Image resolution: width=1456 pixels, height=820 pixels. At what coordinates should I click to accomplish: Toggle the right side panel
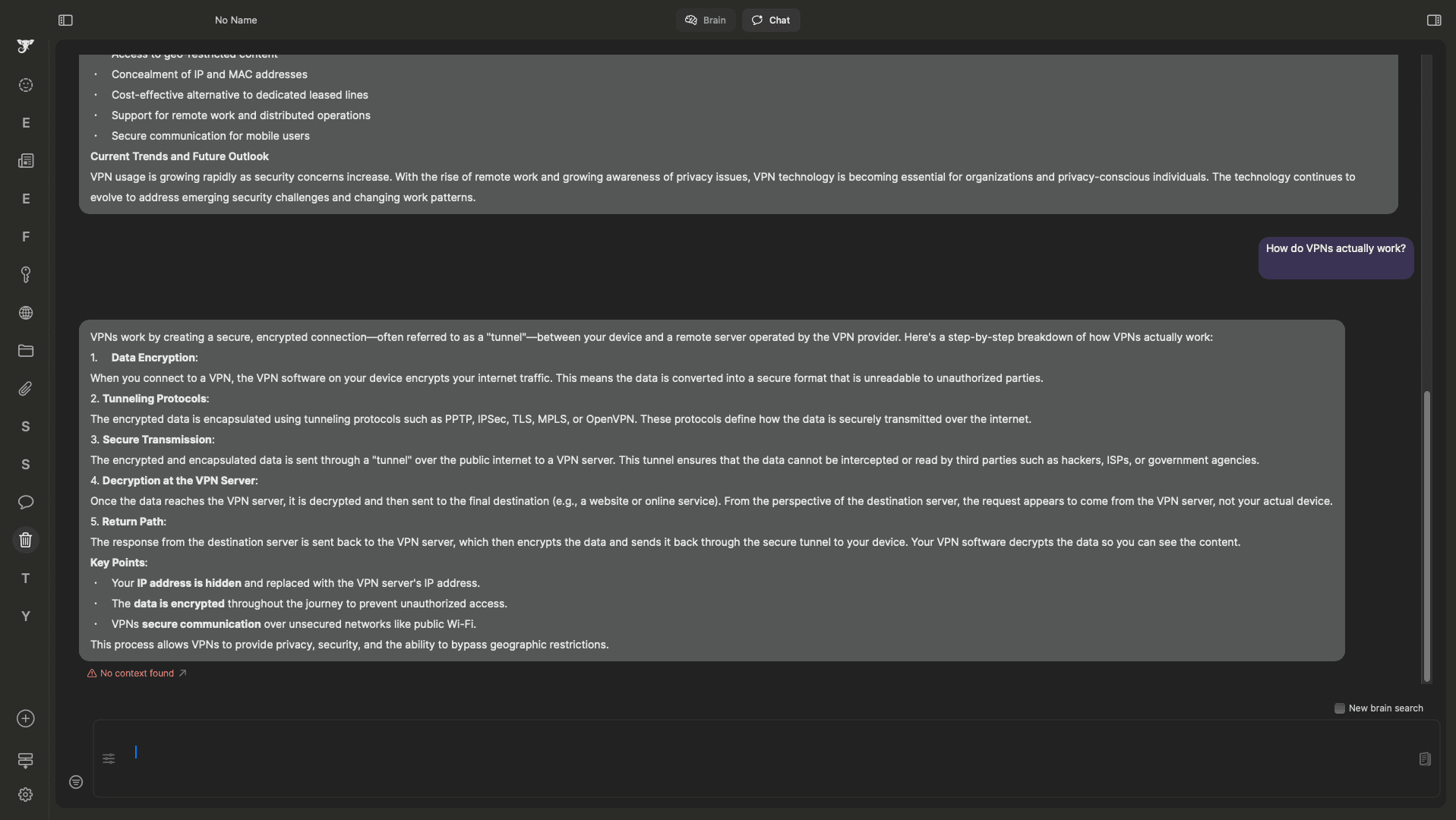(1434, 20)
